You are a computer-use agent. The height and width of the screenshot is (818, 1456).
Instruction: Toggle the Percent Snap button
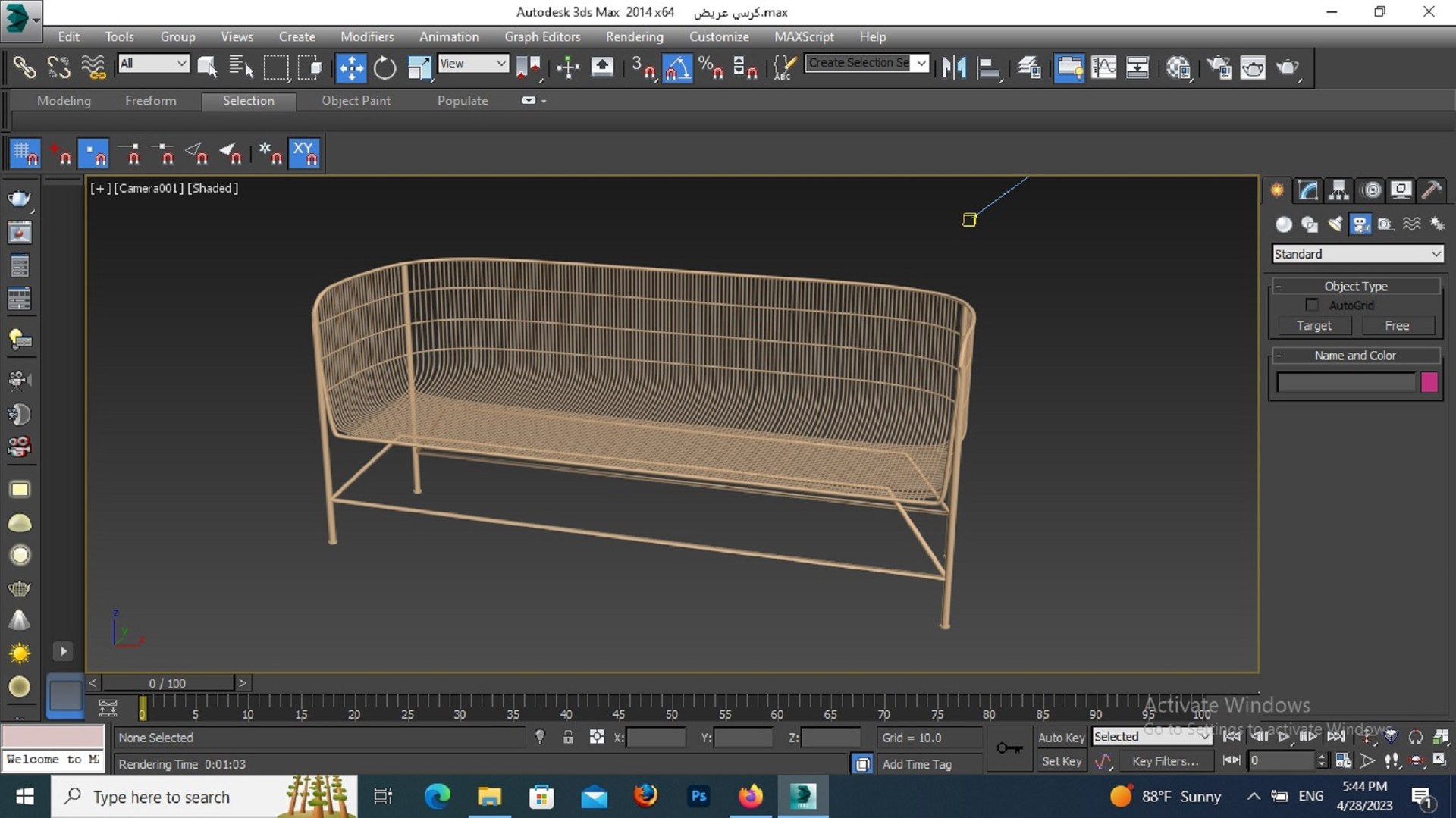[711, 67]
